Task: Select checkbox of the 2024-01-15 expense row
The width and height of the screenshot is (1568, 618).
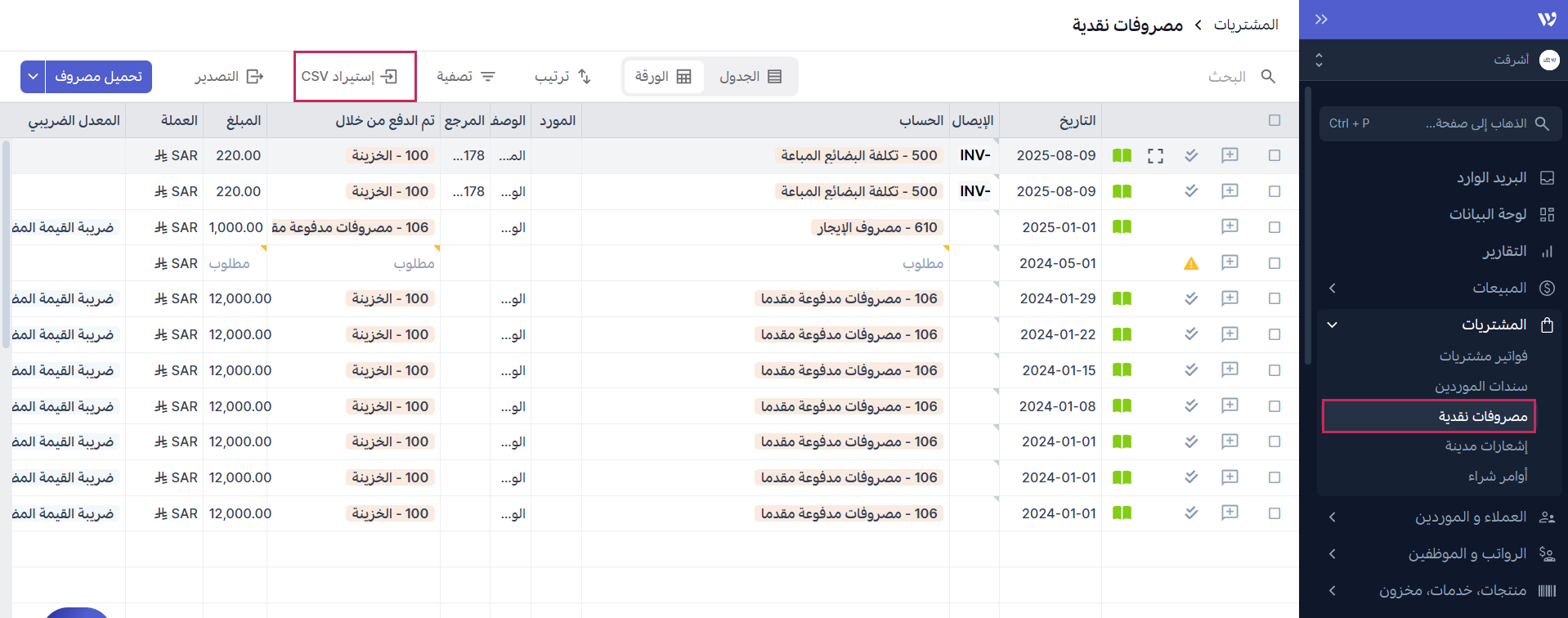Action: 1275,370
